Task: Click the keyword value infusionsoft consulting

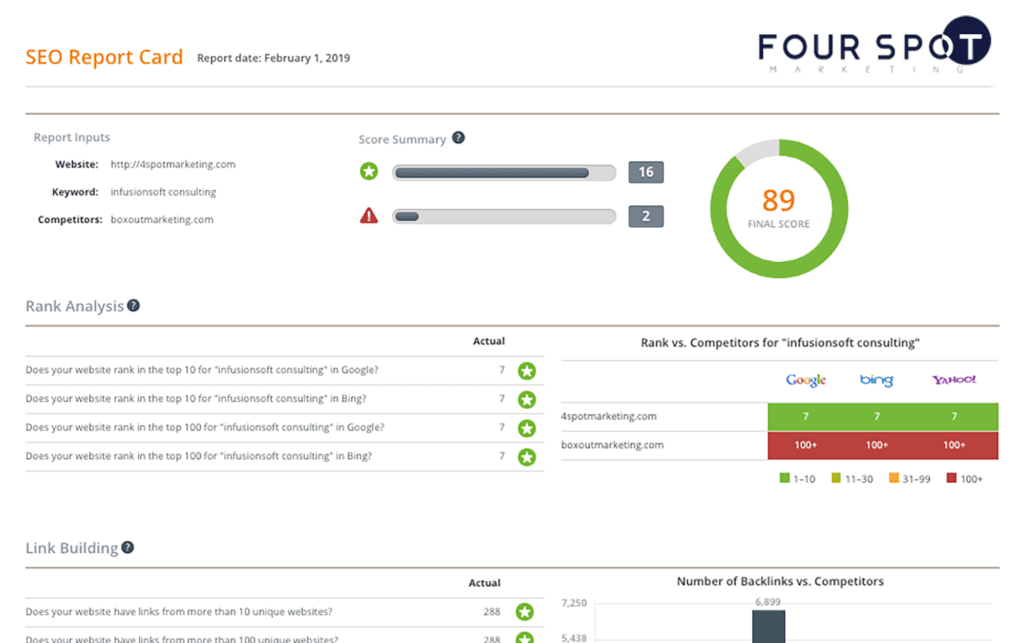Action: pyautogui.click(x=163, y=192)
